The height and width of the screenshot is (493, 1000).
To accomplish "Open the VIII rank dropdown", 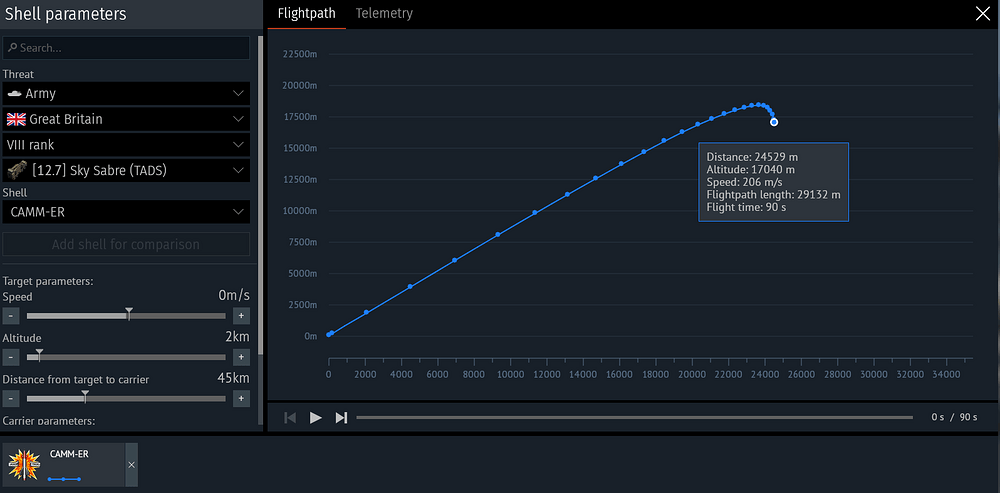I will pyautogui.click(x=126, y=145).
